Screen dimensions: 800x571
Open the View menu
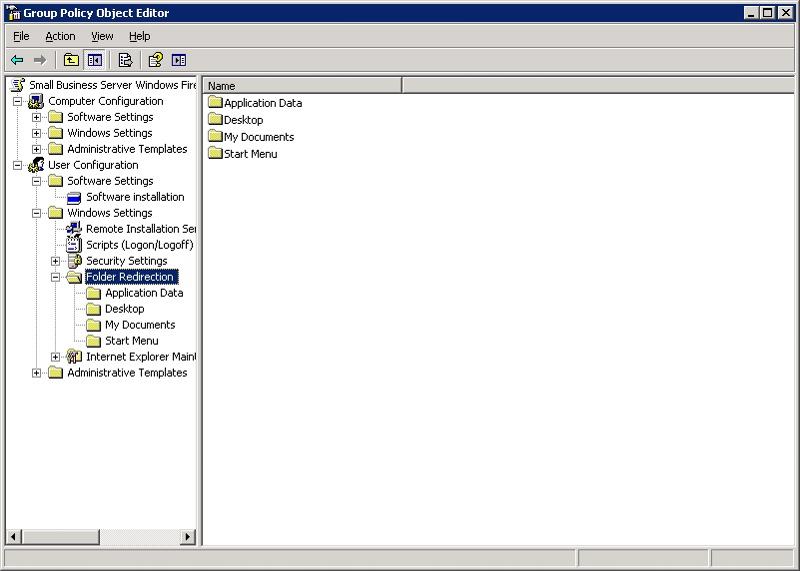(x=102, y=36)
